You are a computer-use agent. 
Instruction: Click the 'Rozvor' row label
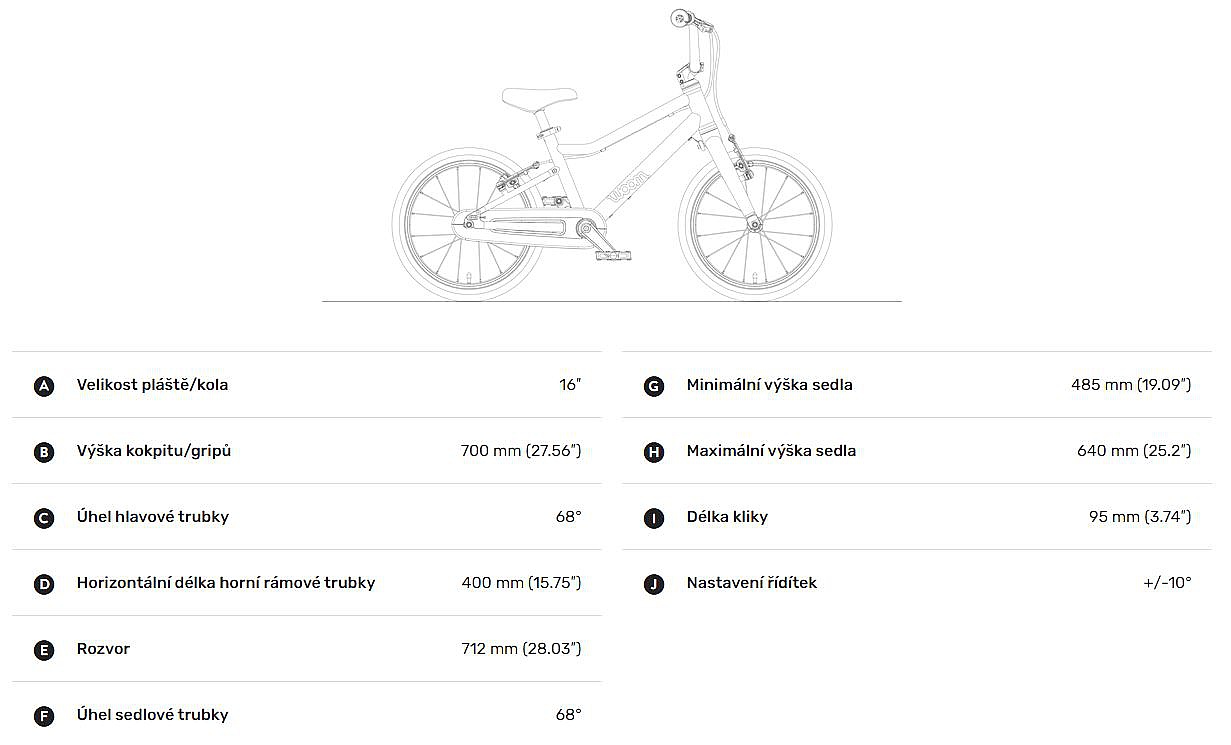(x=103, y=649)
